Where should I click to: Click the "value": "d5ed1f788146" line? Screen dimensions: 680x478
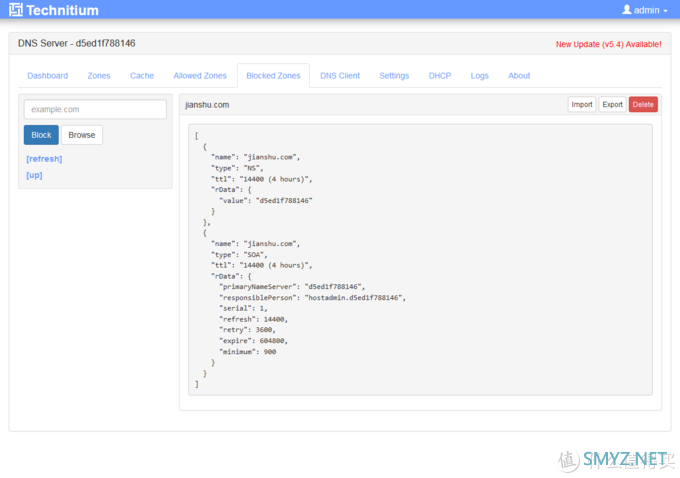(x=266, y=200)
